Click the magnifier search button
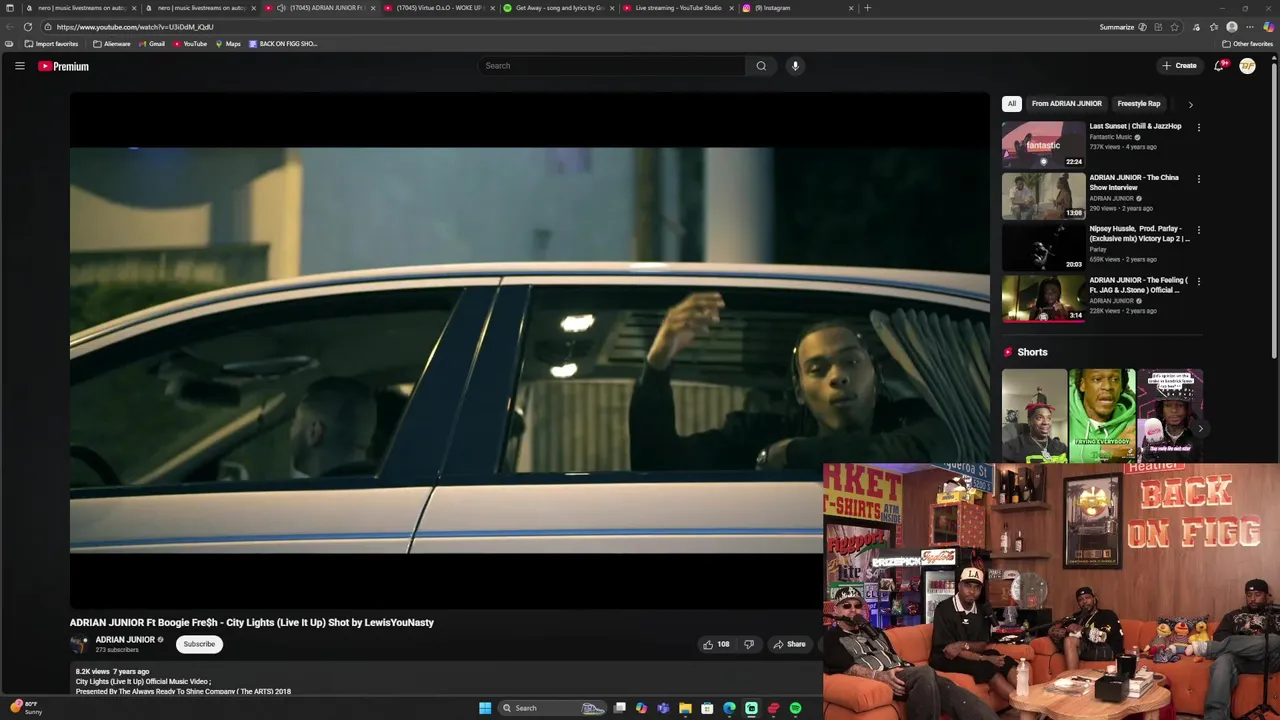1280x720 pixels. [x=761, y=66]
